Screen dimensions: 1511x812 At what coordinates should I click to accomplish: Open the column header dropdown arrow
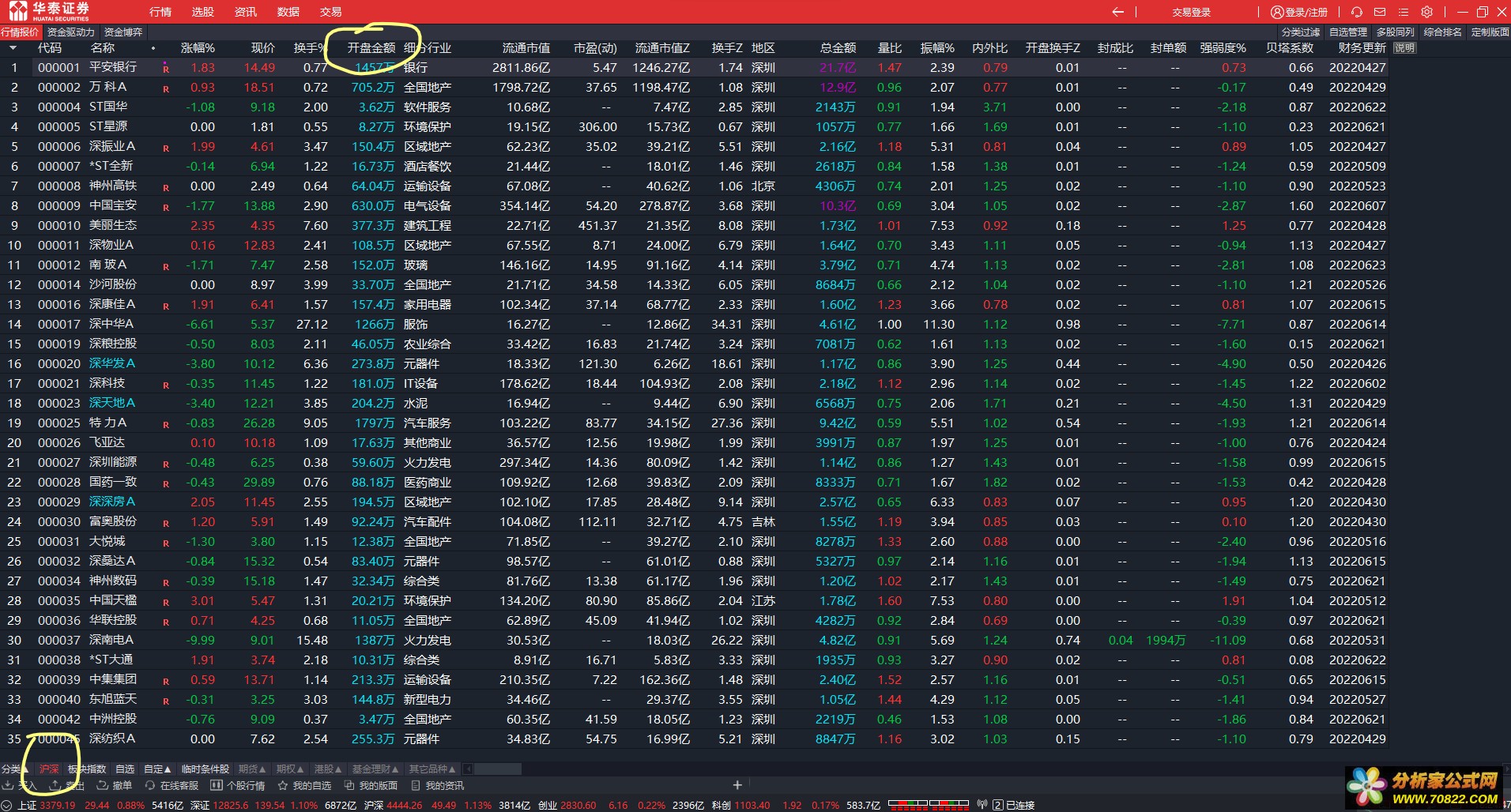[13, 48]
